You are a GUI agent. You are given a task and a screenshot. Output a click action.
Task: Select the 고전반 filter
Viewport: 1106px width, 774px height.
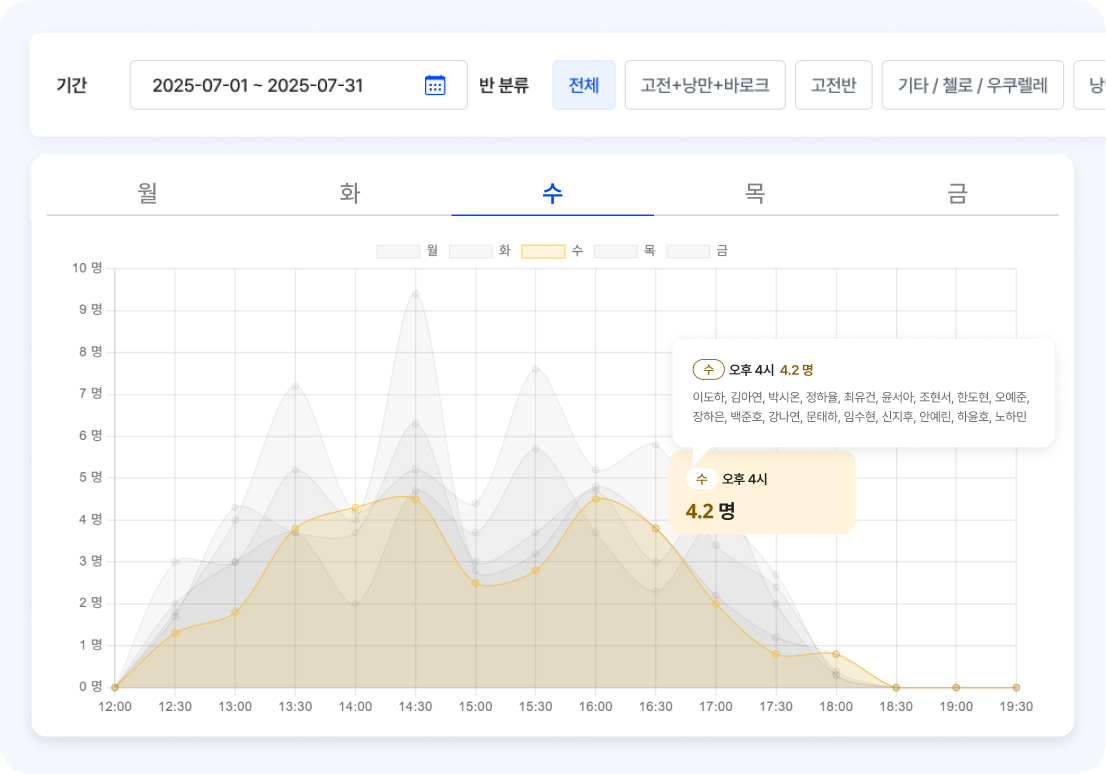[x=833, y=85]
